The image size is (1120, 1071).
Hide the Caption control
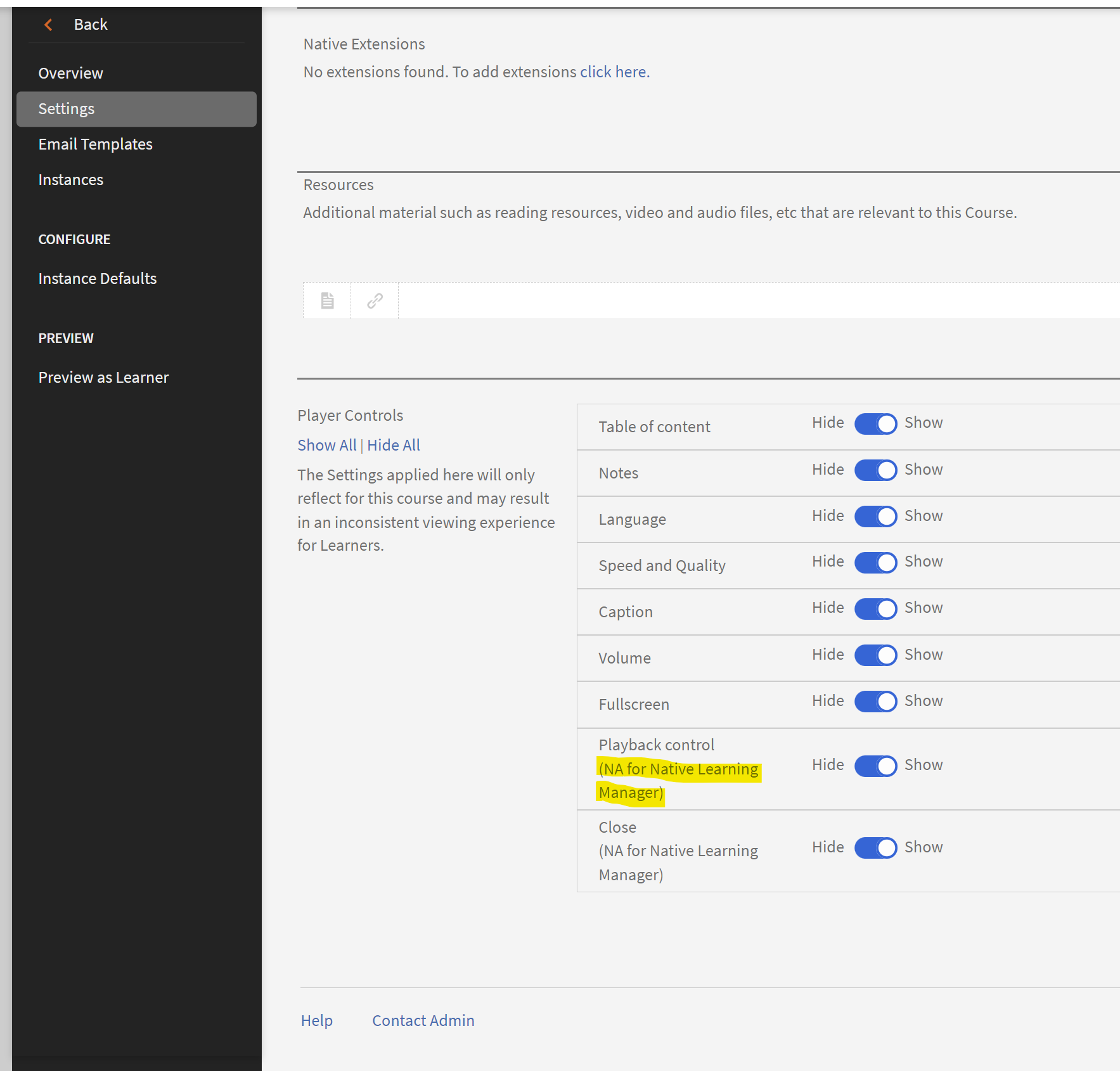[875, 608]
